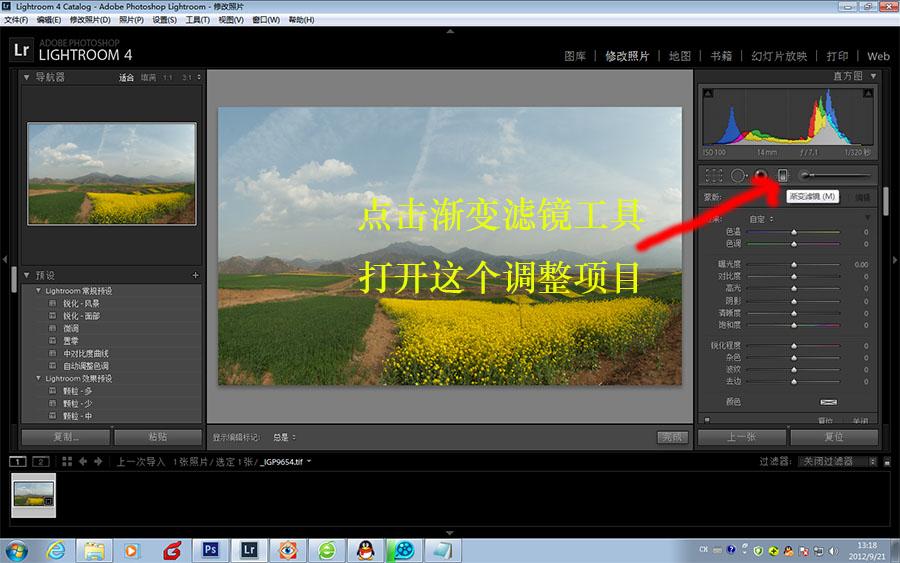The image size is (900, 563).
Task: Switch to main window display 1
Action: (x=18, y=461)
